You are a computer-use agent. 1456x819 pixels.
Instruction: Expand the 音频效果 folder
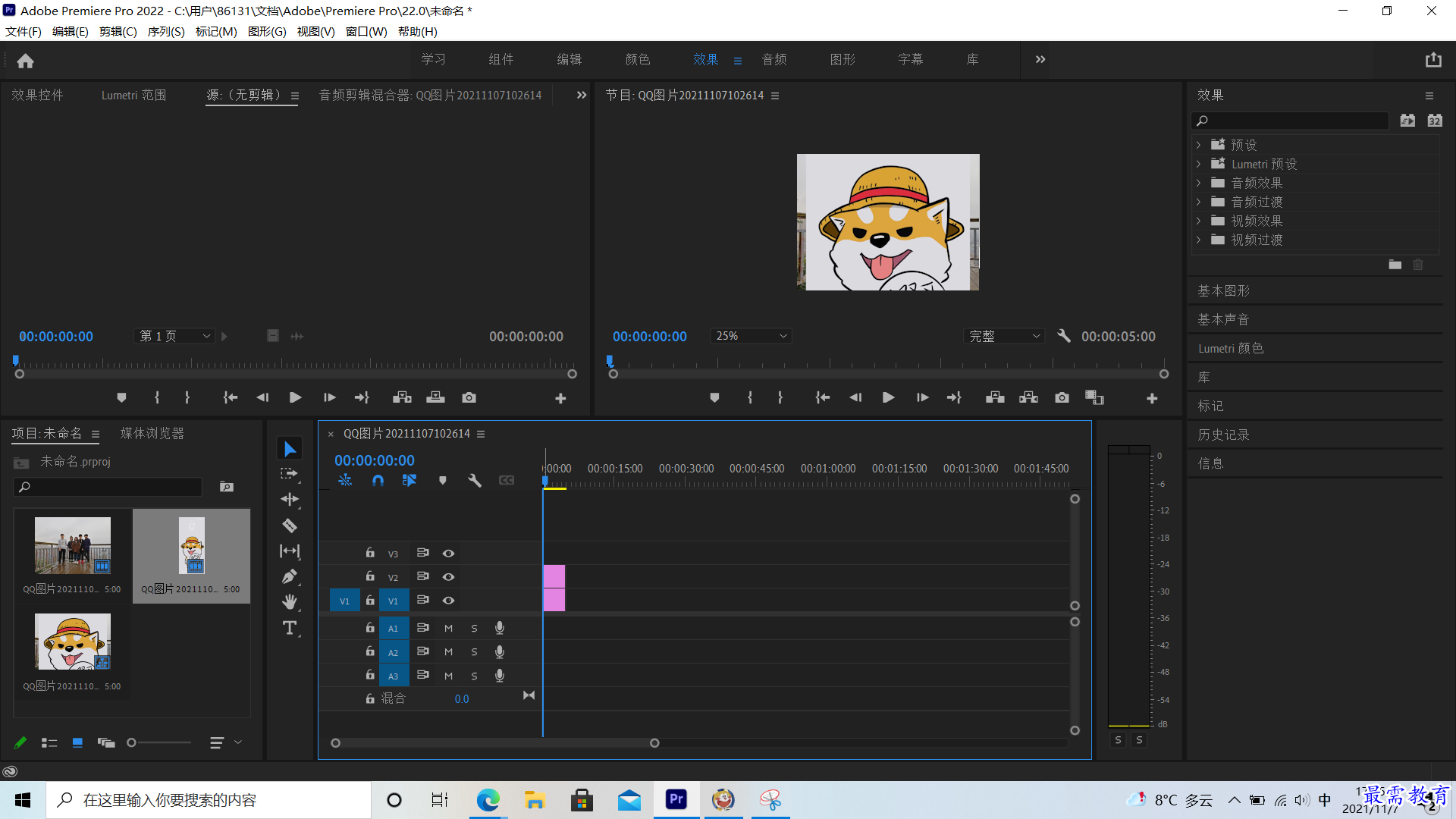point(1198,183)
